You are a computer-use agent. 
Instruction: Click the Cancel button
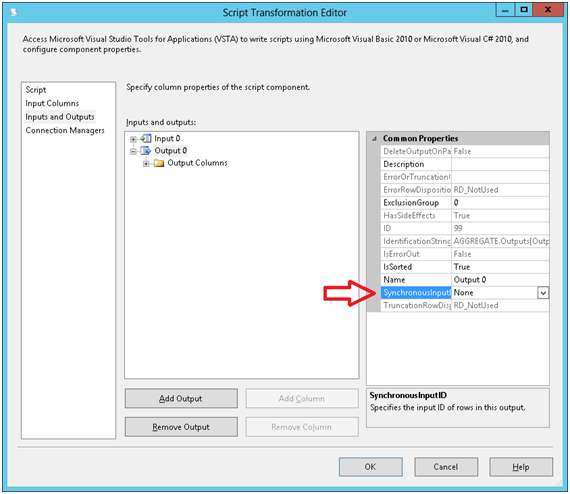(x=446, y=467)
